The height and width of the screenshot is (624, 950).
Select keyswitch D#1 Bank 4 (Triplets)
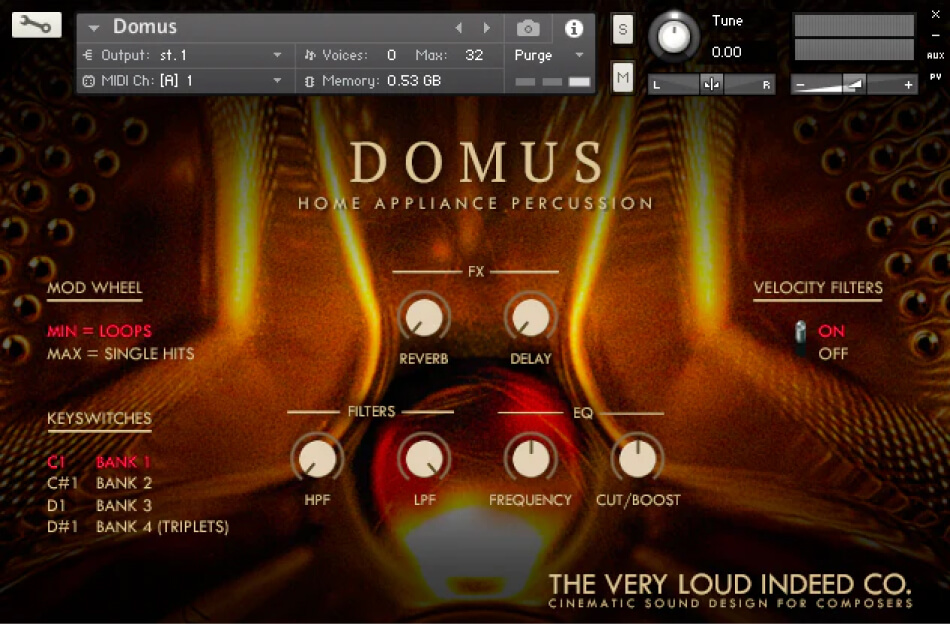tap(138, 527)
